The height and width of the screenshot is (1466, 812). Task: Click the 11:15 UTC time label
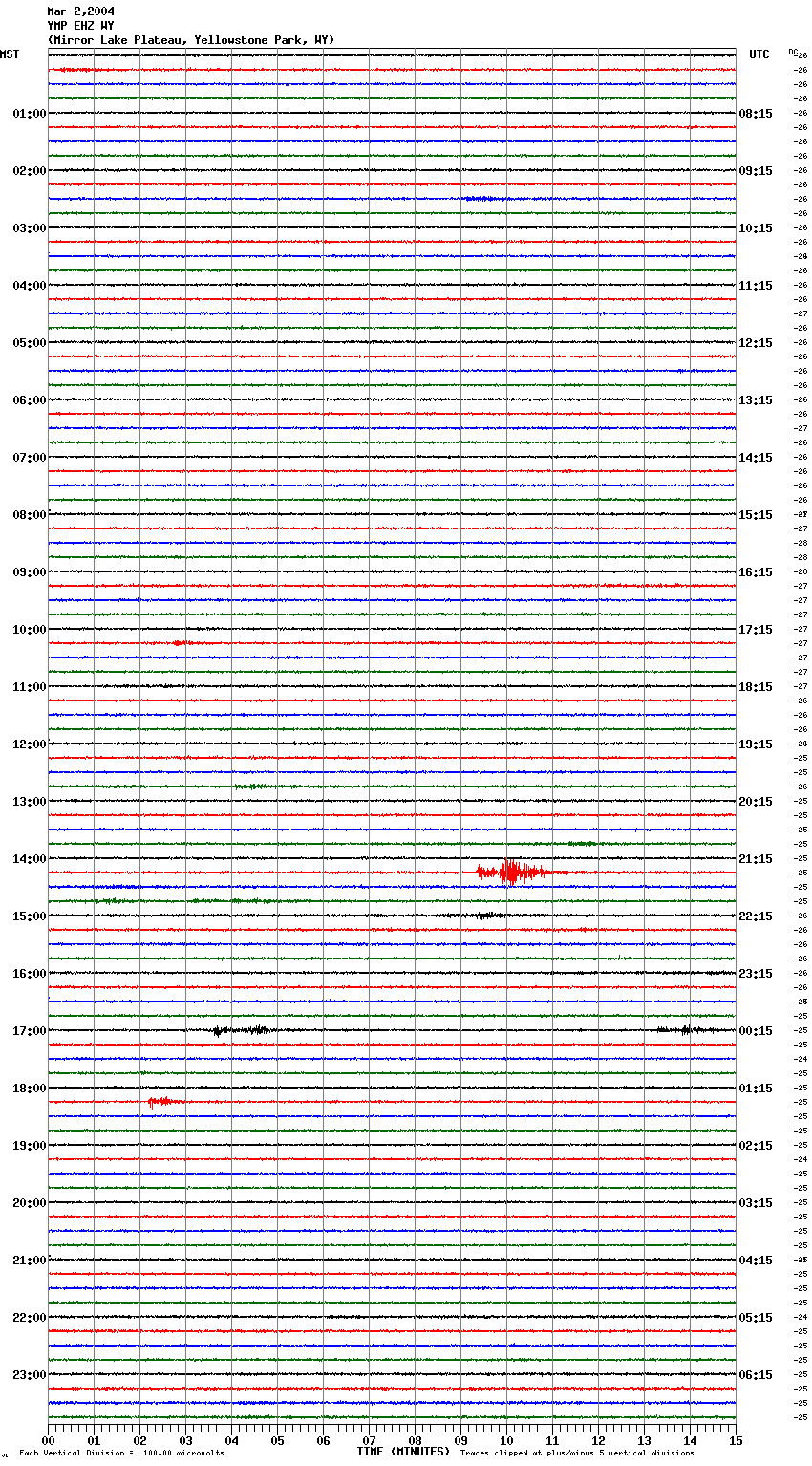pos(756,286)
